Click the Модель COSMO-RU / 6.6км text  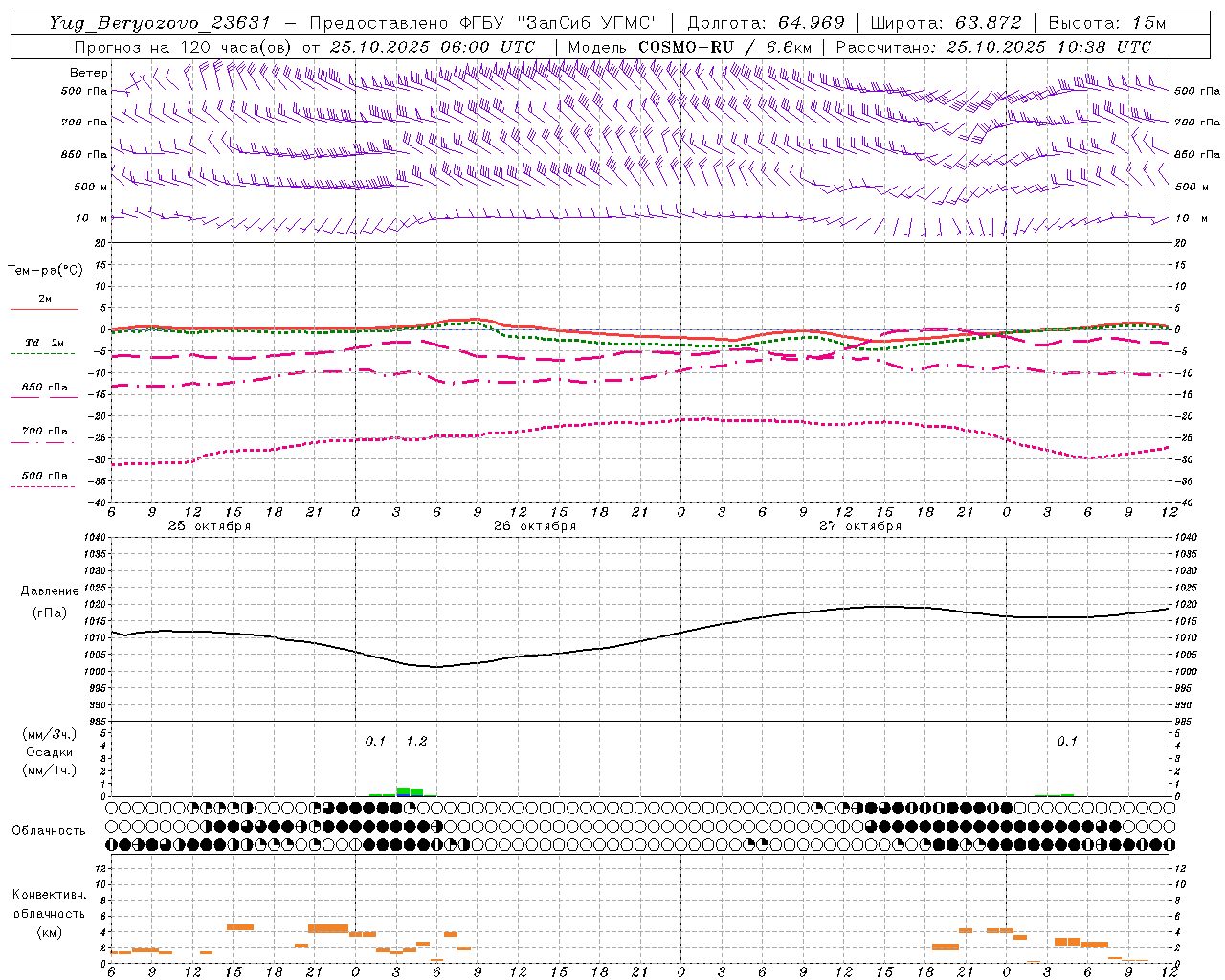point(690,47)
